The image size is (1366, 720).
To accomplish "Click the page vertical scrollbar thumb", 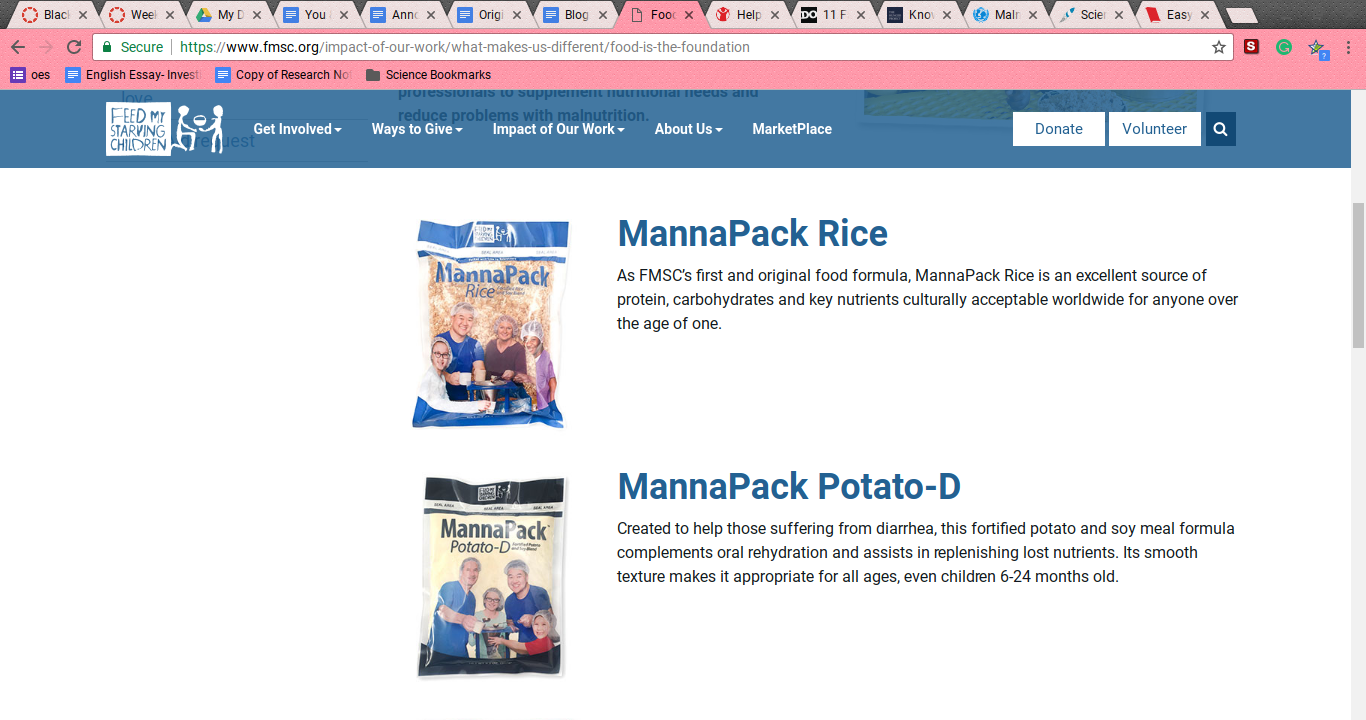I will click(x=1358, y=275).
